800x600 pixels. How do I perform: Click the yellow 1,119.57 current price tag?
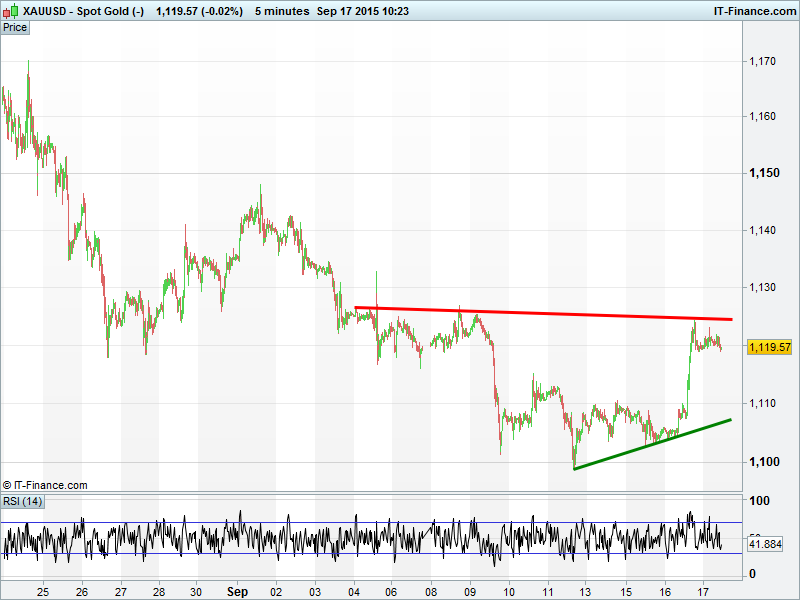click(769, 347)
